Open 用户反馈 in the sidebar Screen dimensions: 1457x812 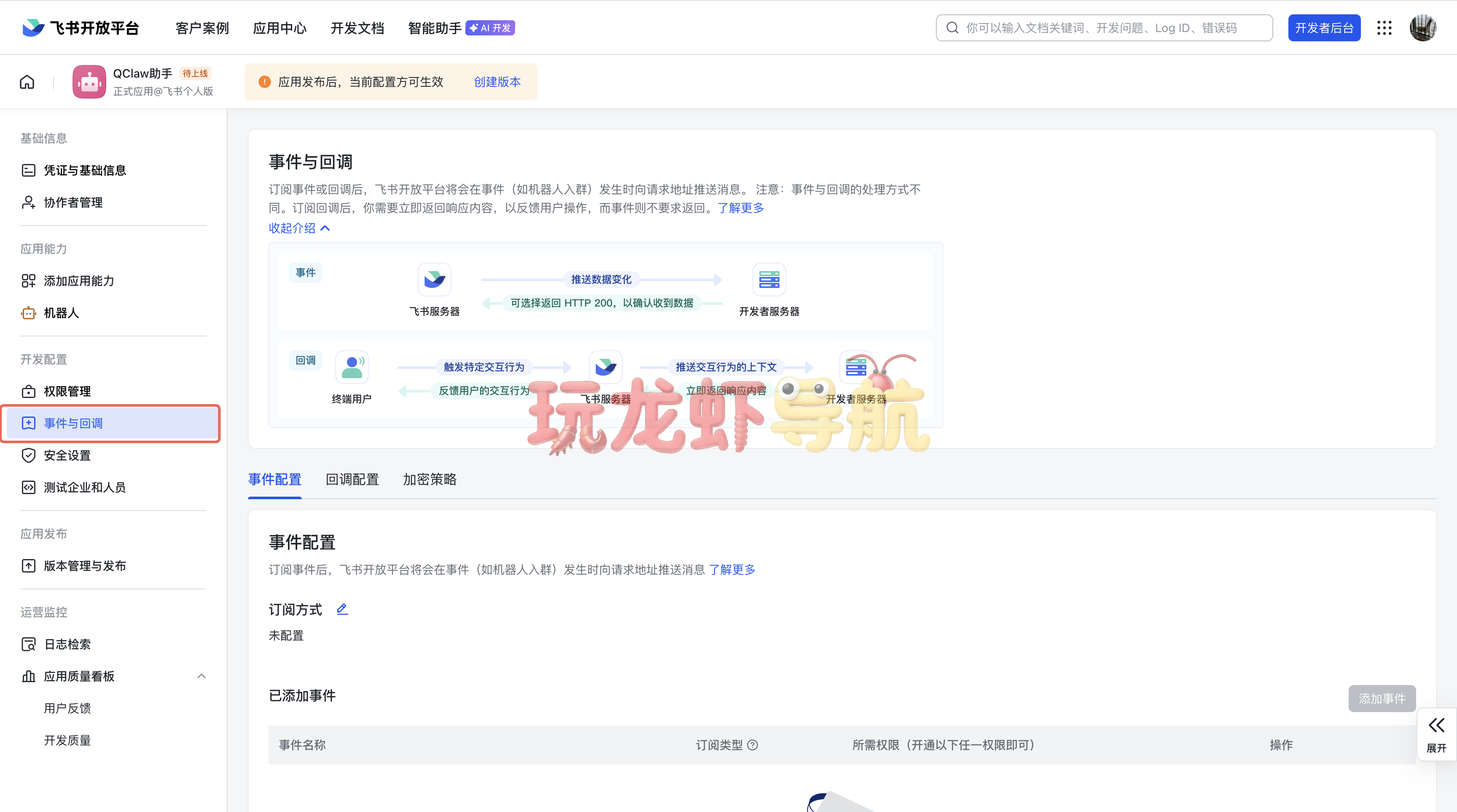tap(67, 709)
